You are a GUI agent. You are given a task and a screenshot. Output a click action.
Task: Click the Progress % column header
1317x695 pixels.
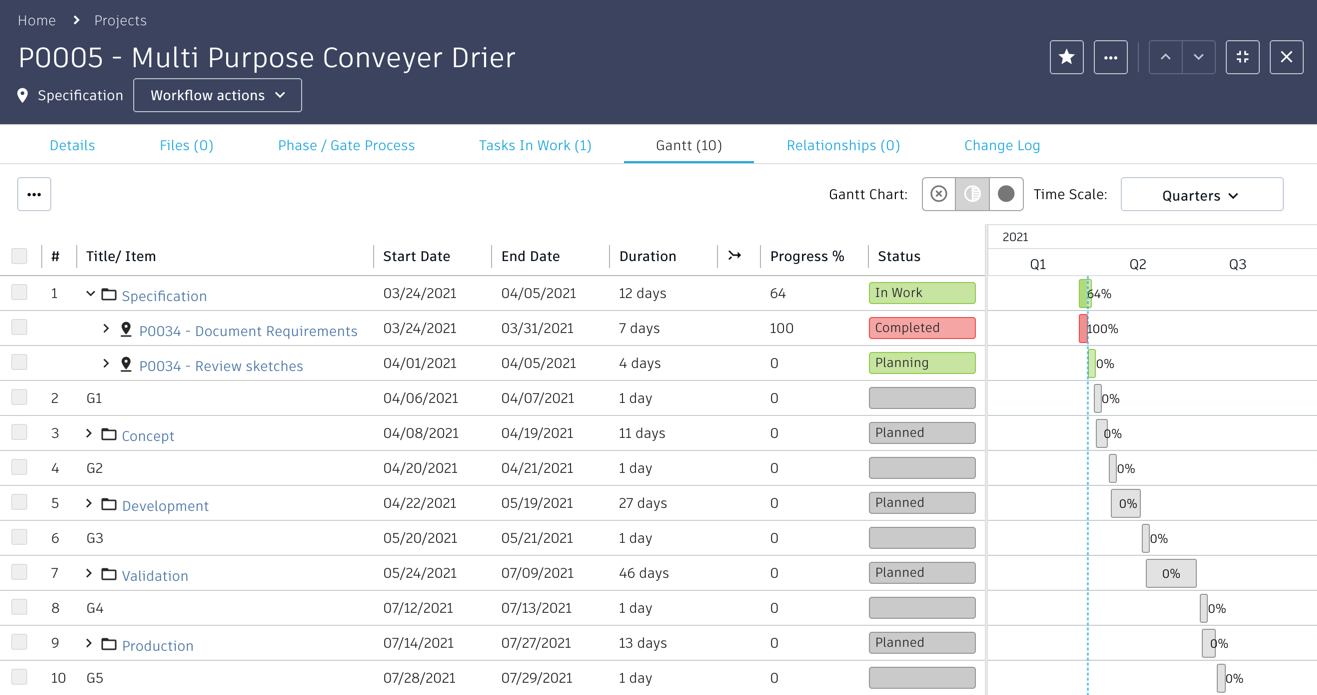point(807,256)
